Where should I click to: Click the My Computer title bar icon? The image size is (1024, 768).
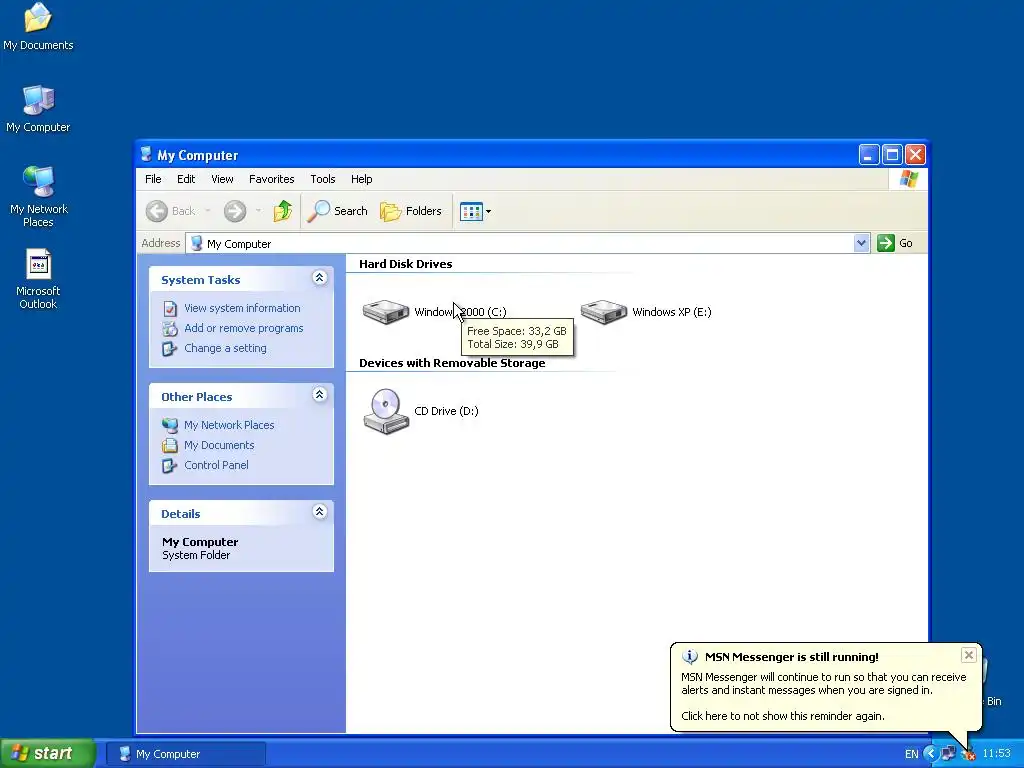point(146,155)
